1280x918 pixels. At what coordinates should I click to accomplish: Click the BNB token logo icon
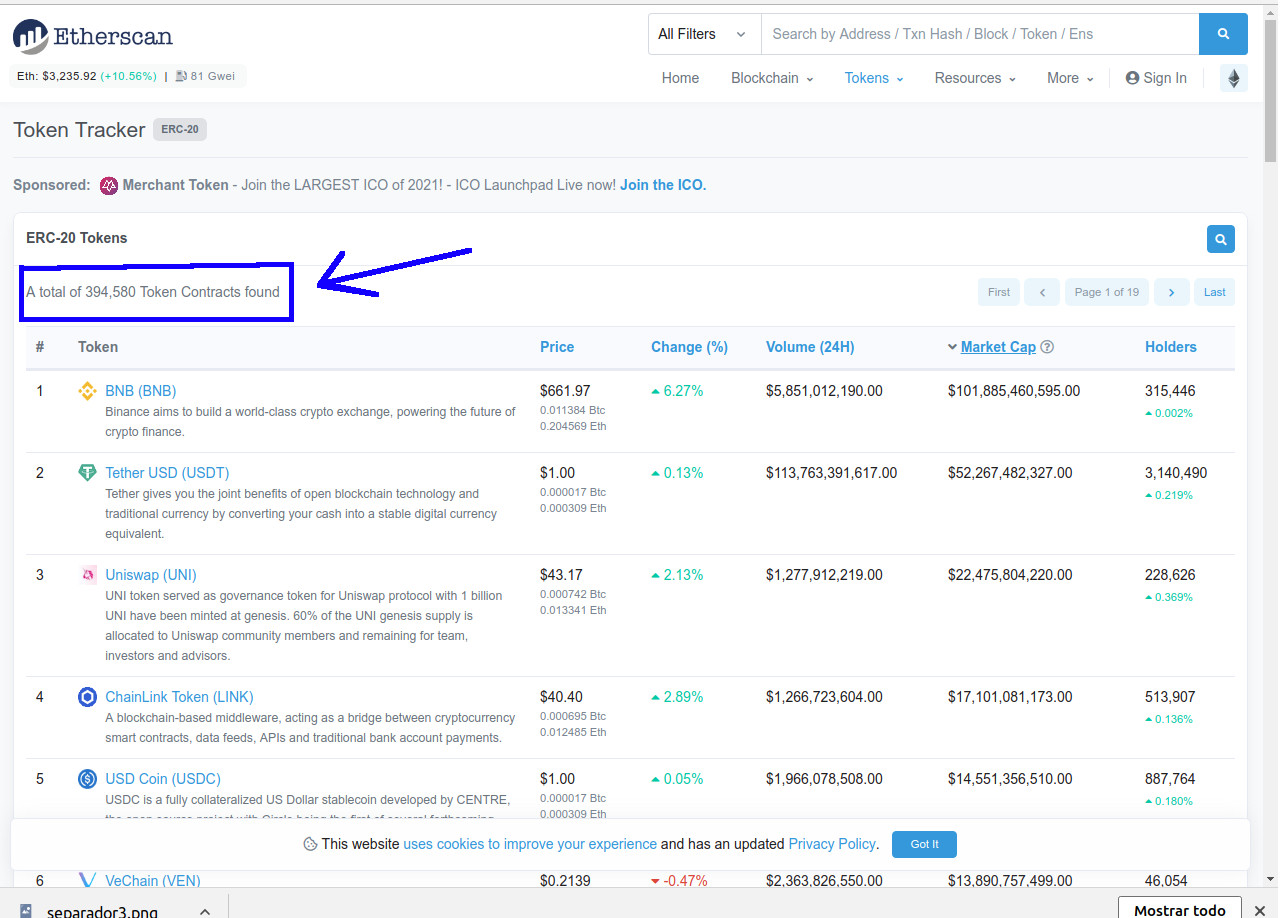pos(87,391)
